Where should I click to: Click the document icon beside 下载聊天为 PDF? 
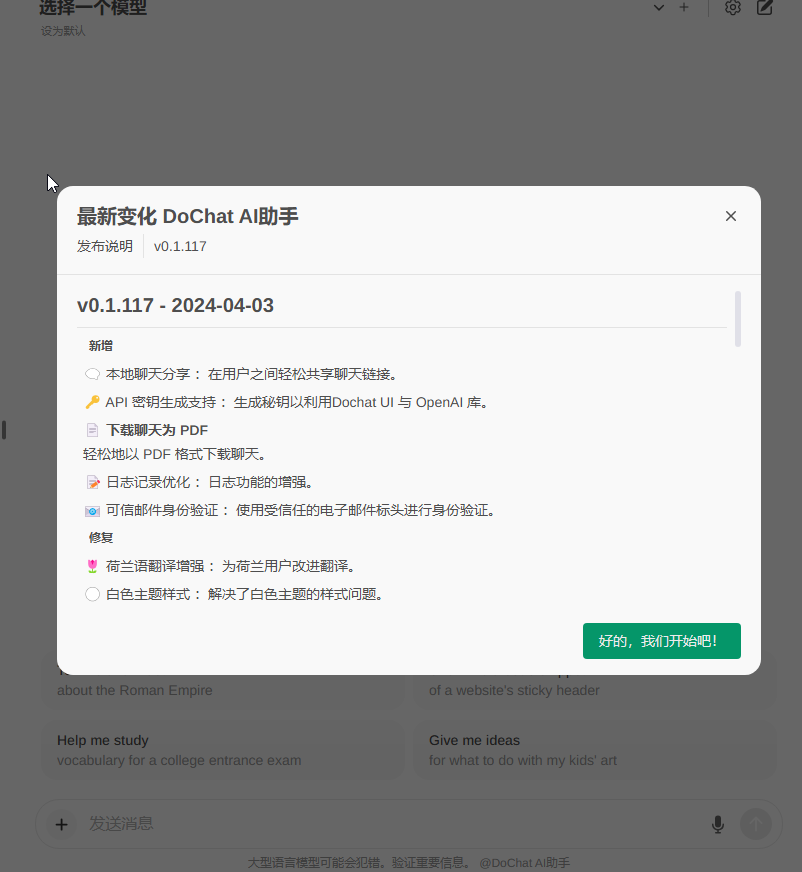(92, 431)
